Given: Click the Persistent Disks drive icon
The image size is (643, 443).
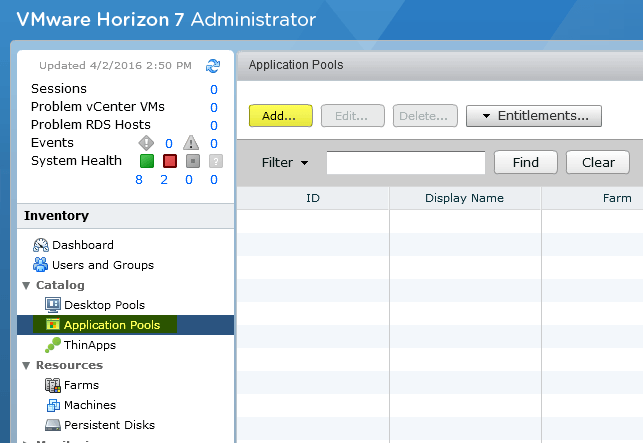Looking at the screenshot, I should (x=52, y=425).
